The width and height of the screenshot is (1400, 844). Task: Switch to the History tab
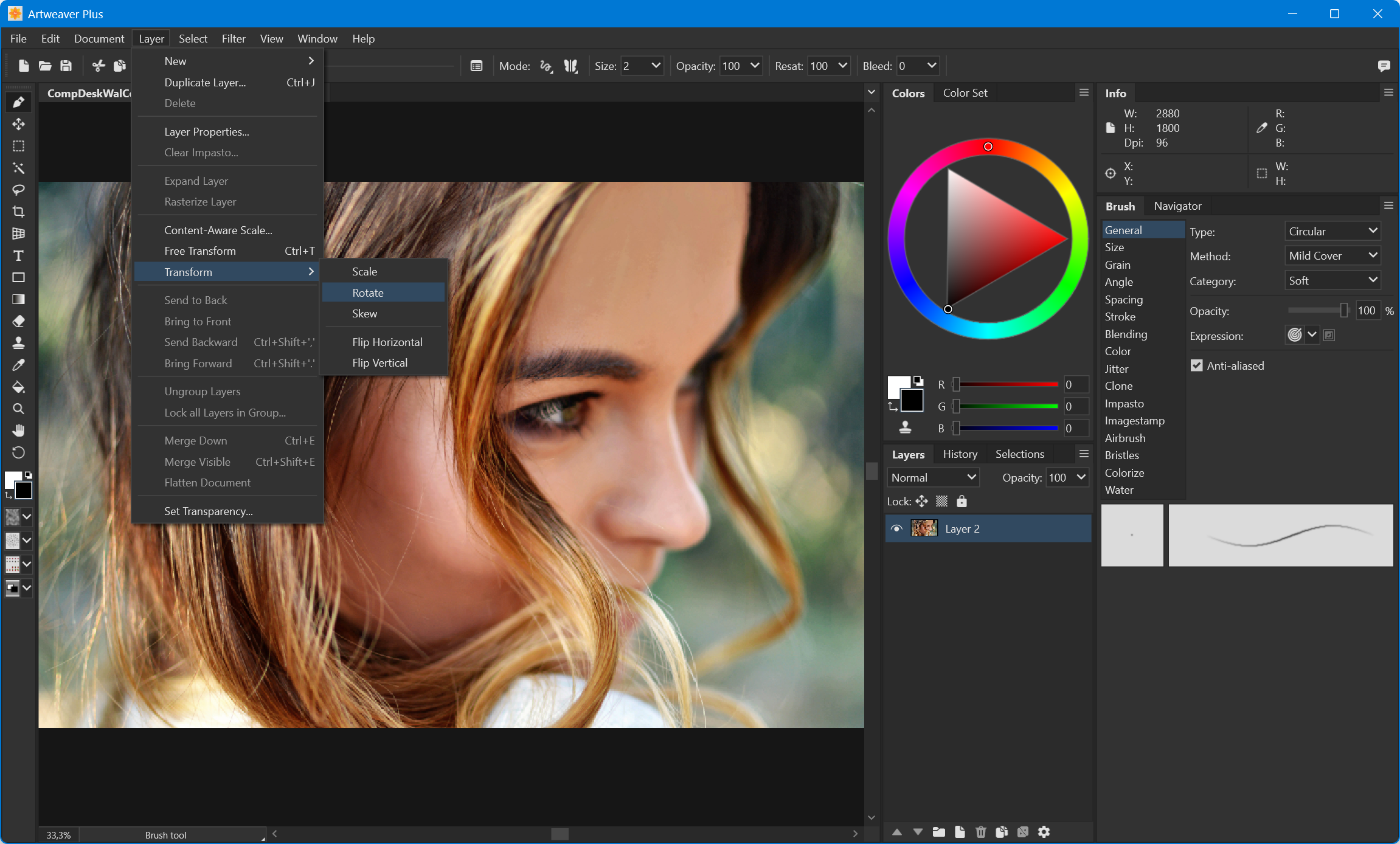pos(960,454)
